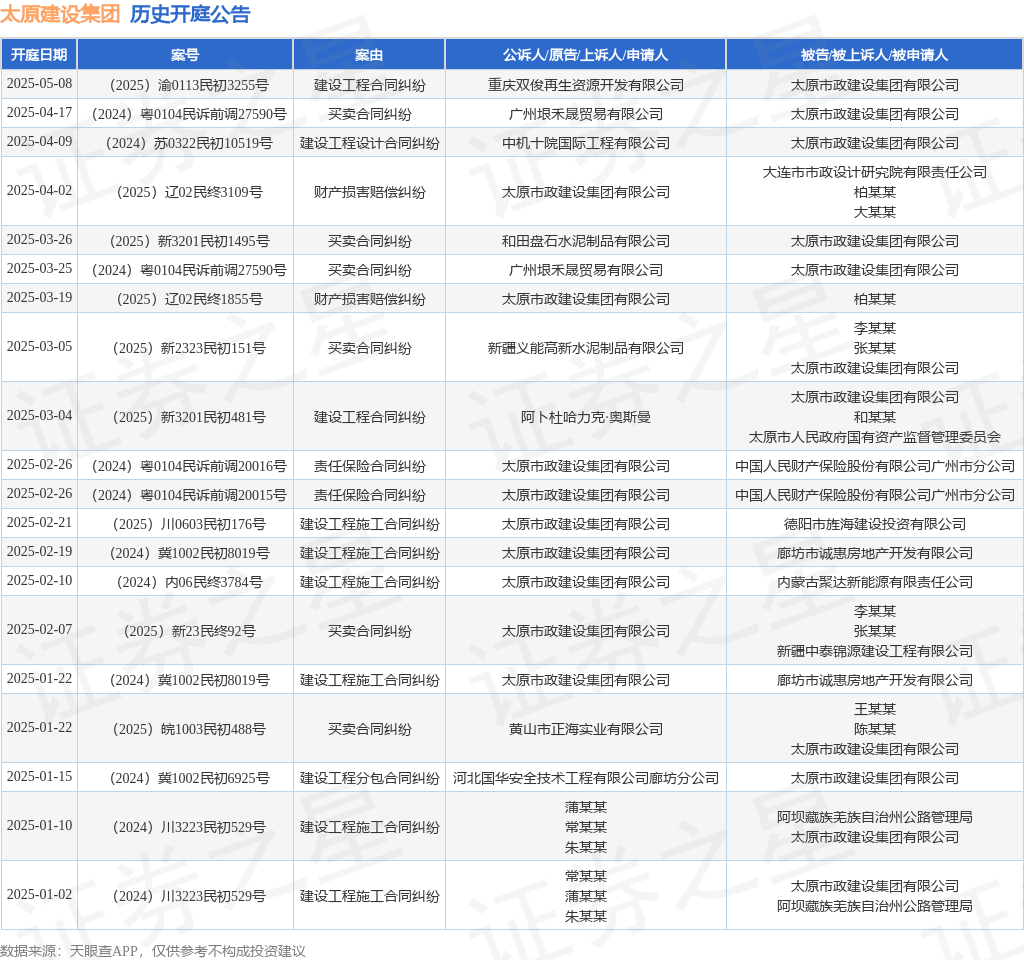
Task: Click 新疆义能高新水泥制品有限公司 entry
Action: tap(586, 348)
